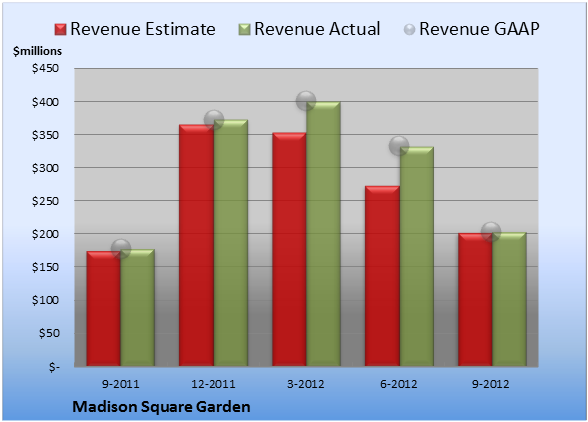Click the $200 axis value

(x=45, y=234)
